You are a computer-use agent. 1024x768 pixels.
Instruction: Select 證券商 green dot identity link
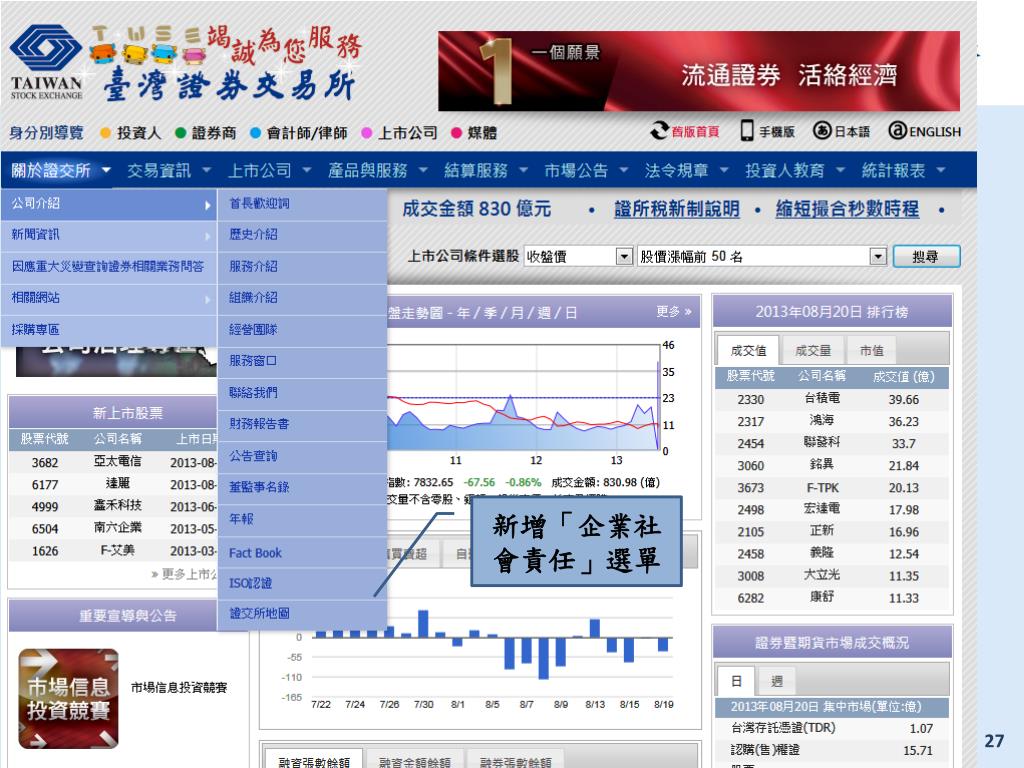pyautogui.click(x=206, y=133)
